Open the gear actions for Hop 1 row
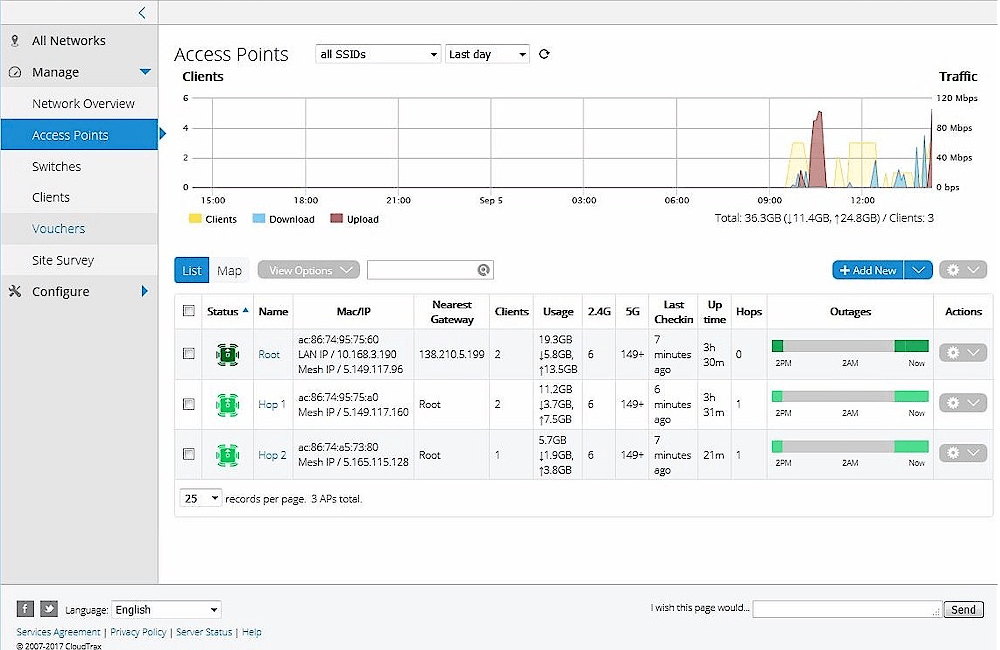The width and height of the screenshot is (1000, 650). tap(962, 403)
